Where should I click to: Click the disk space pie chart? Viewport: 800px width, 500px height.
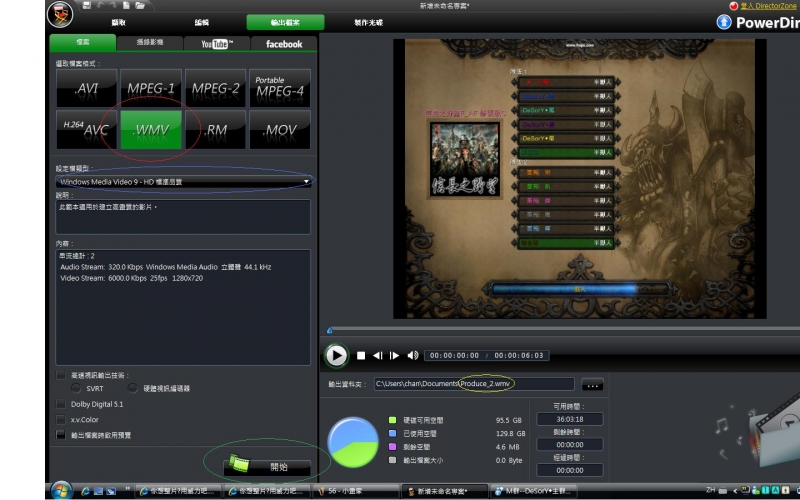[353, 442]
